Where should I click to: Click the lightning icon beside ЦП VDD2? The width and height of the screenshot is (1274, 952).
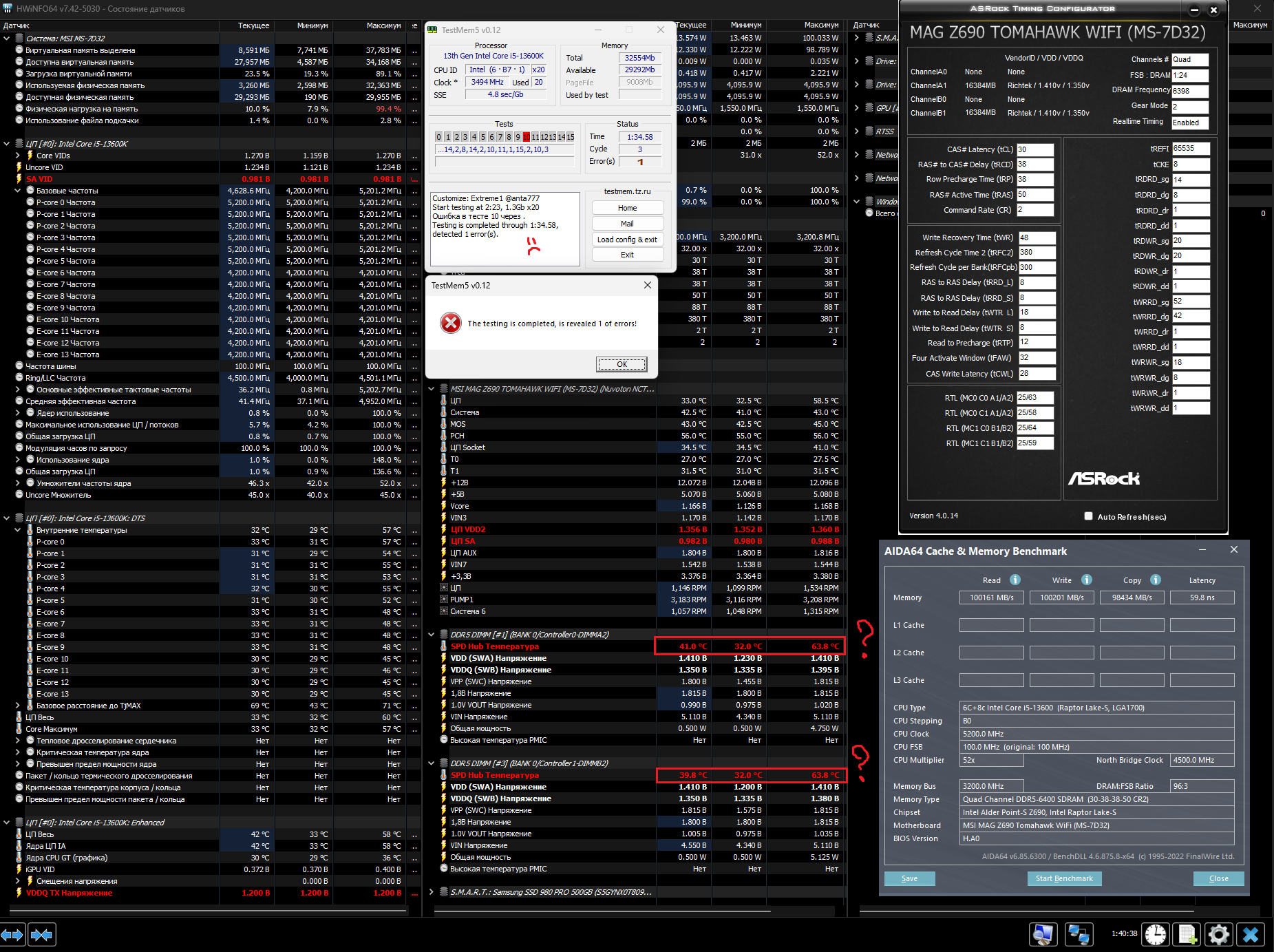tap(443, 529)
